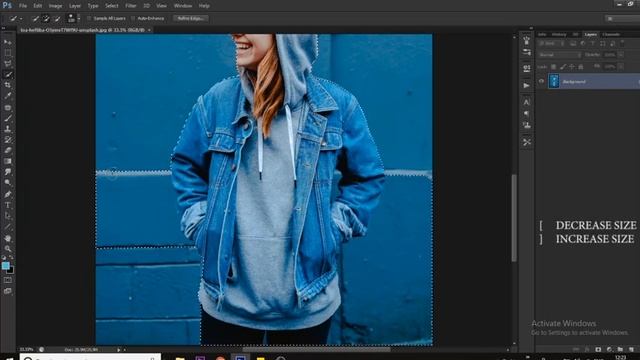Select the Clone Stamp tool

[x=8, y=129]
